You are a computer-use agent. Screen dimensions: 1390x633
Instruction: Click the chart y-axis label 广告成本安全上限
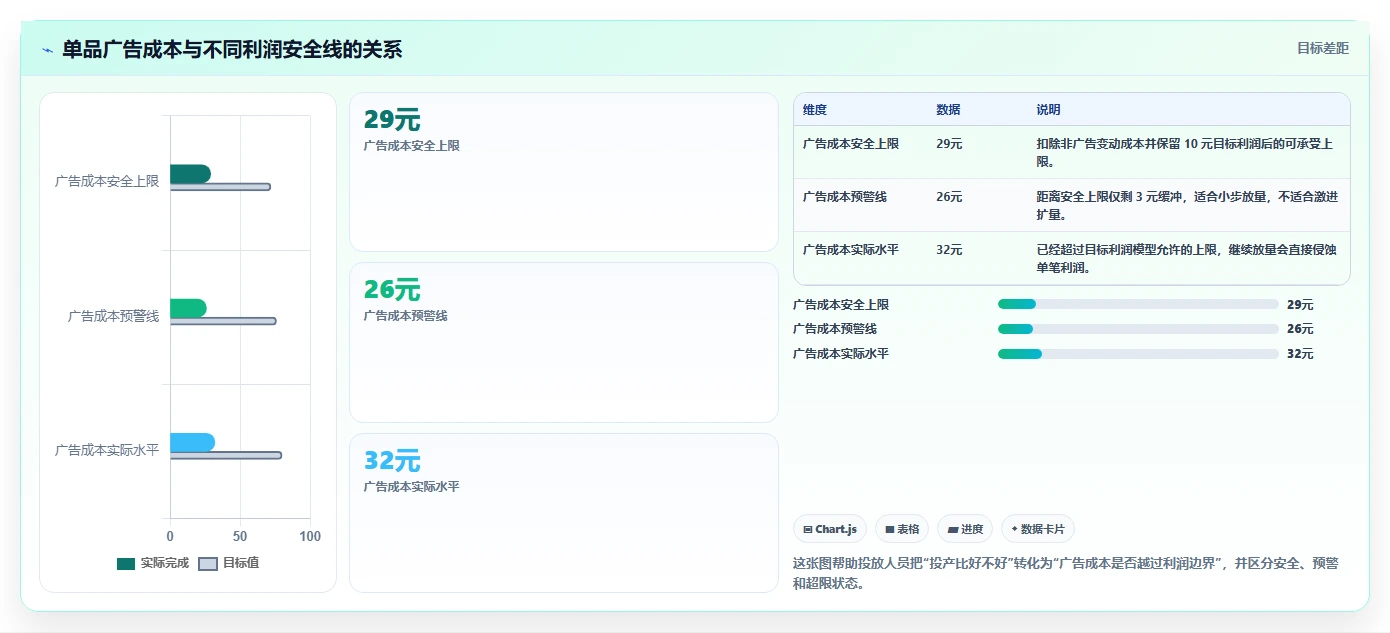pyautogui.click(x=107, y=182)
